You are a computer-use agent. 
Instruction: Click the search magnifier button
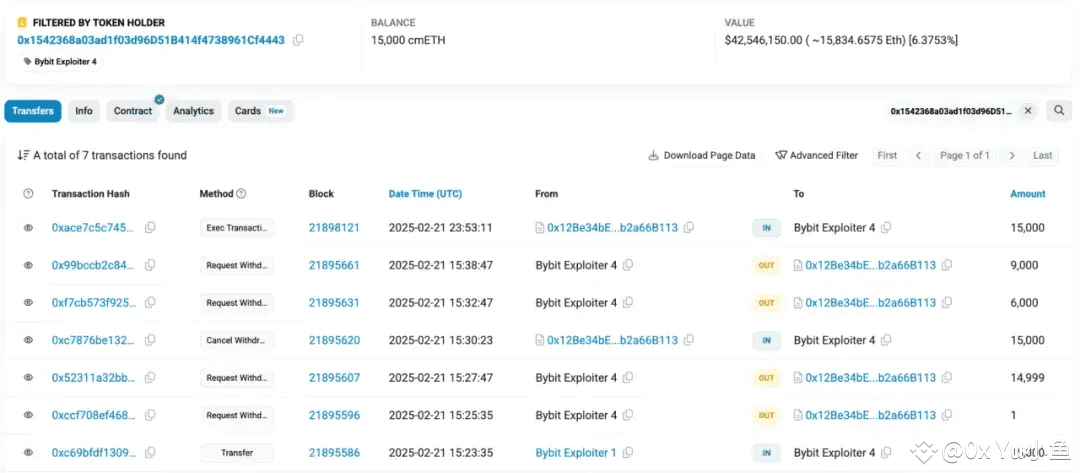click(x=1058, y=111)
